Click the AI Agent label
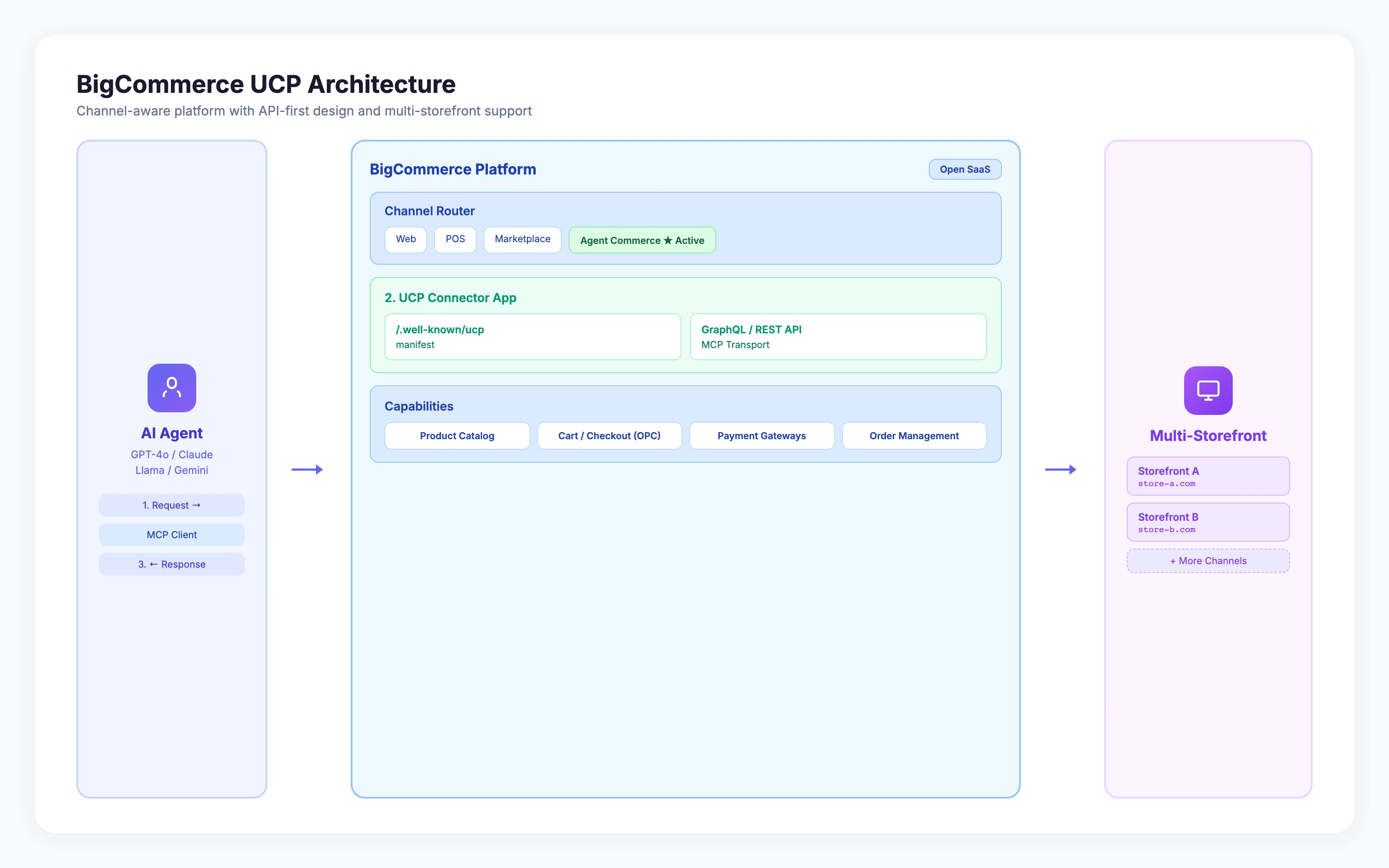Viewport: 1389px width, 868px height. 171,433
